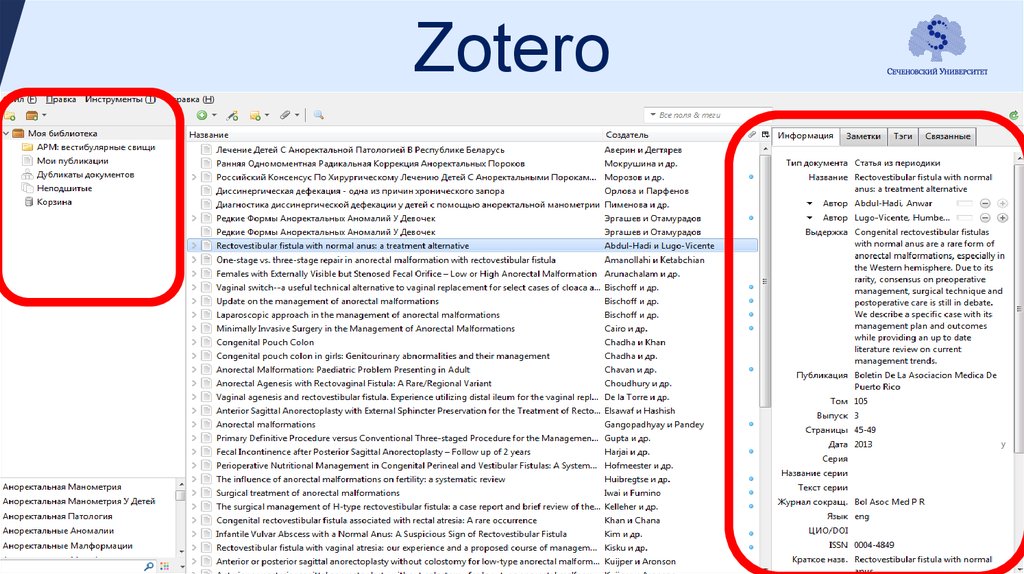
Task: Open Advanced Search magnifier icon
Action: point(319,116)
